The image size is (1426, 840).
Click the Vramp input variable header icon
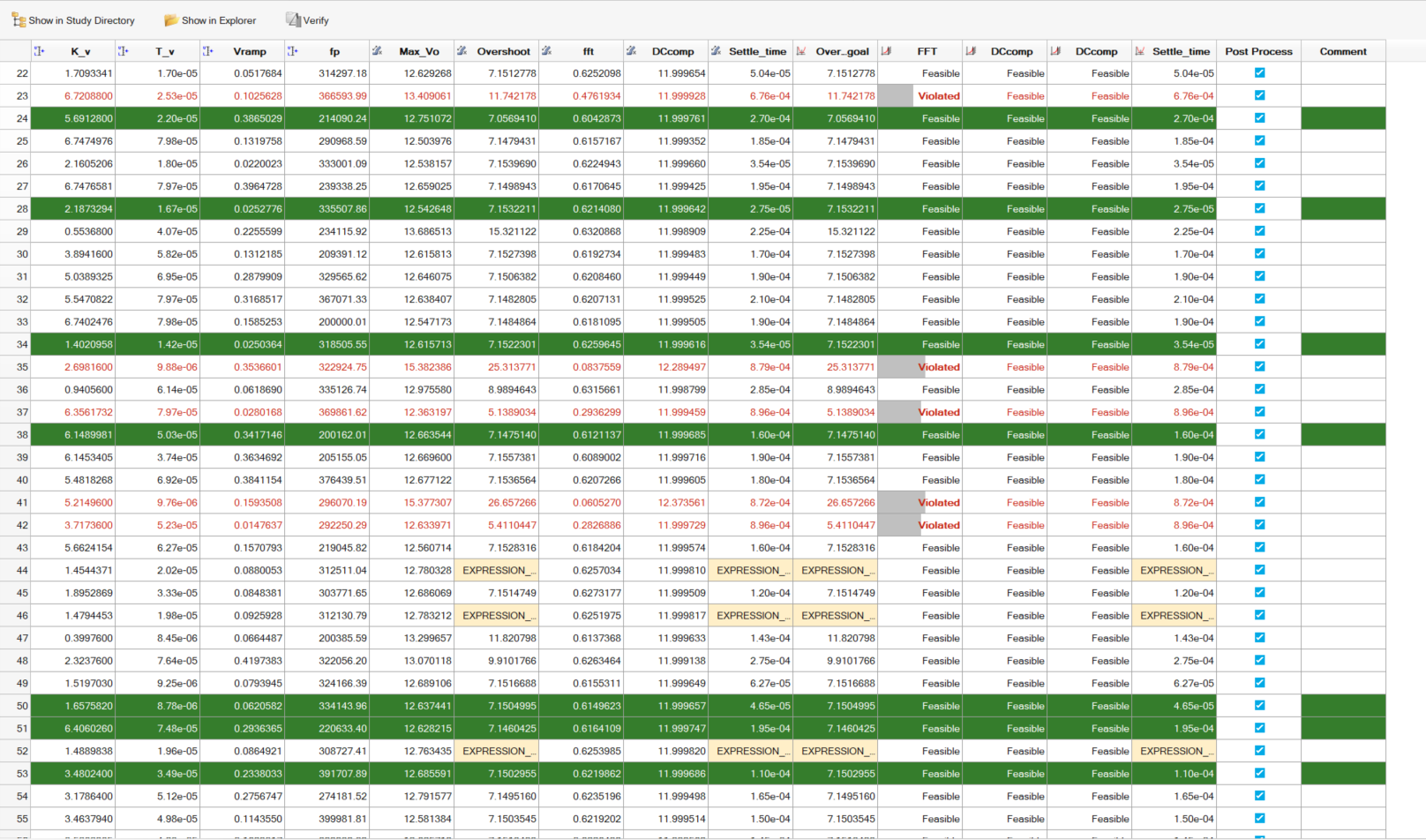pyautogui.click(x=208, y=51)
